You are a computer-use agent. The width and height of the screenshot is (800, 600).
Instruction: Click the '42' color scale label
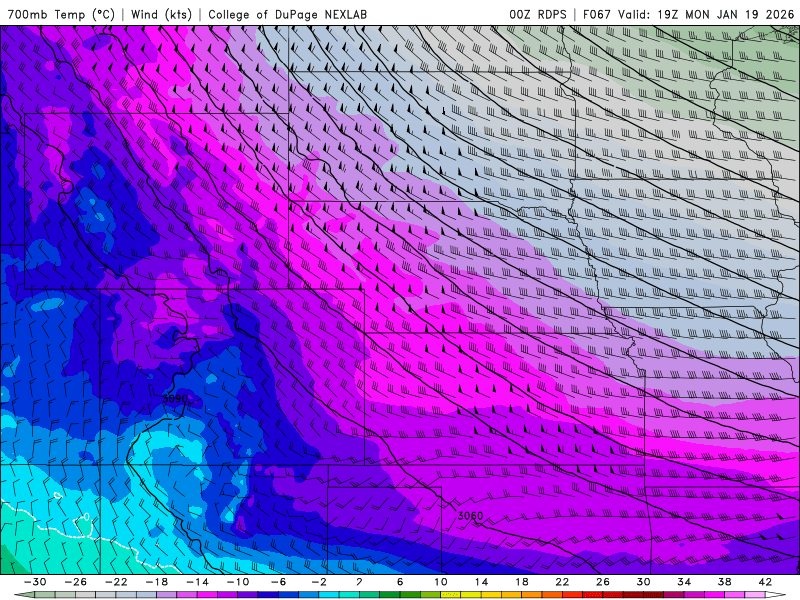coord(765,582)
